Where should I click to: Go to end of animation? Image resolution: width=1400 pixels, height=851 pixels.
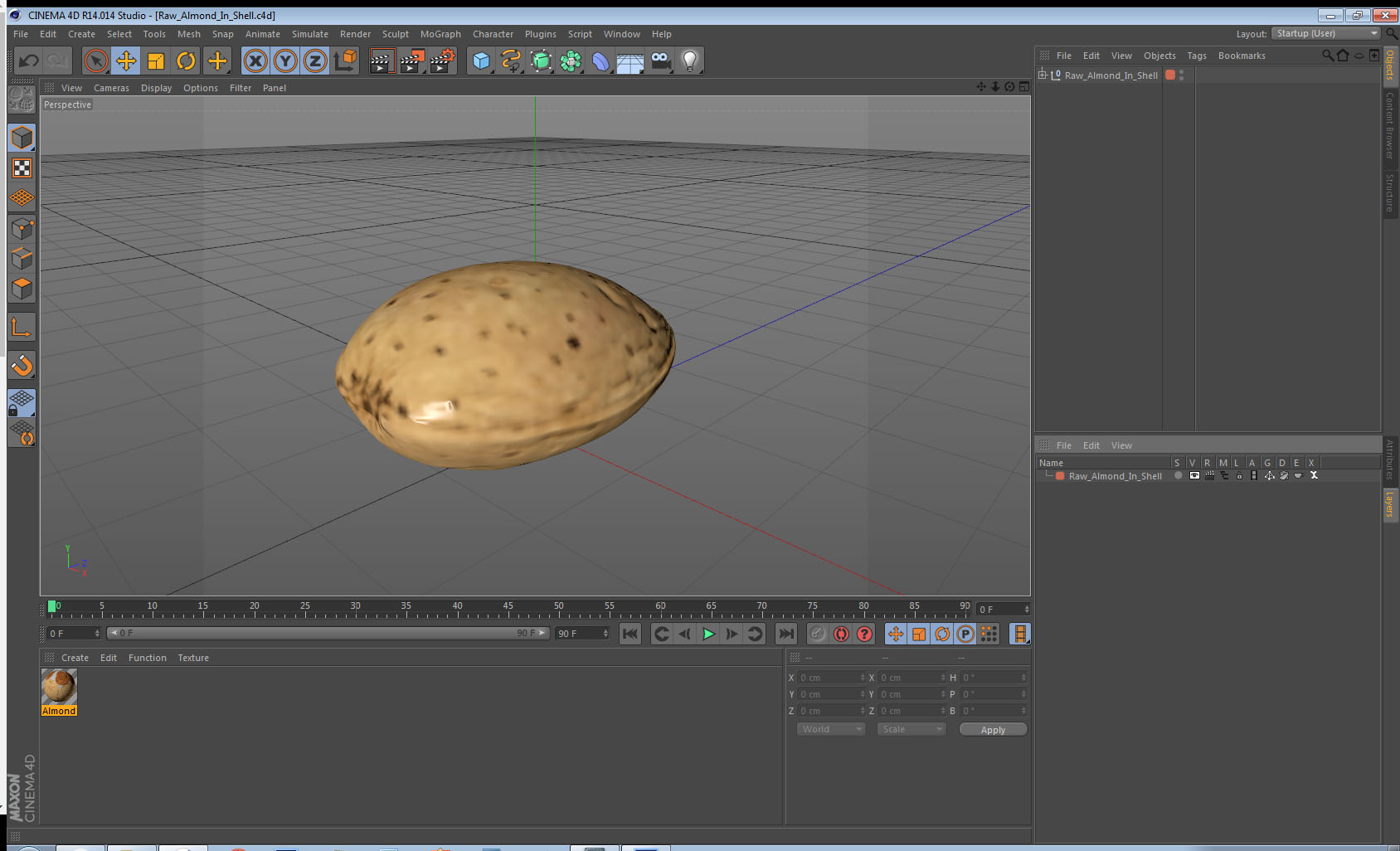(x=785, y=634)
